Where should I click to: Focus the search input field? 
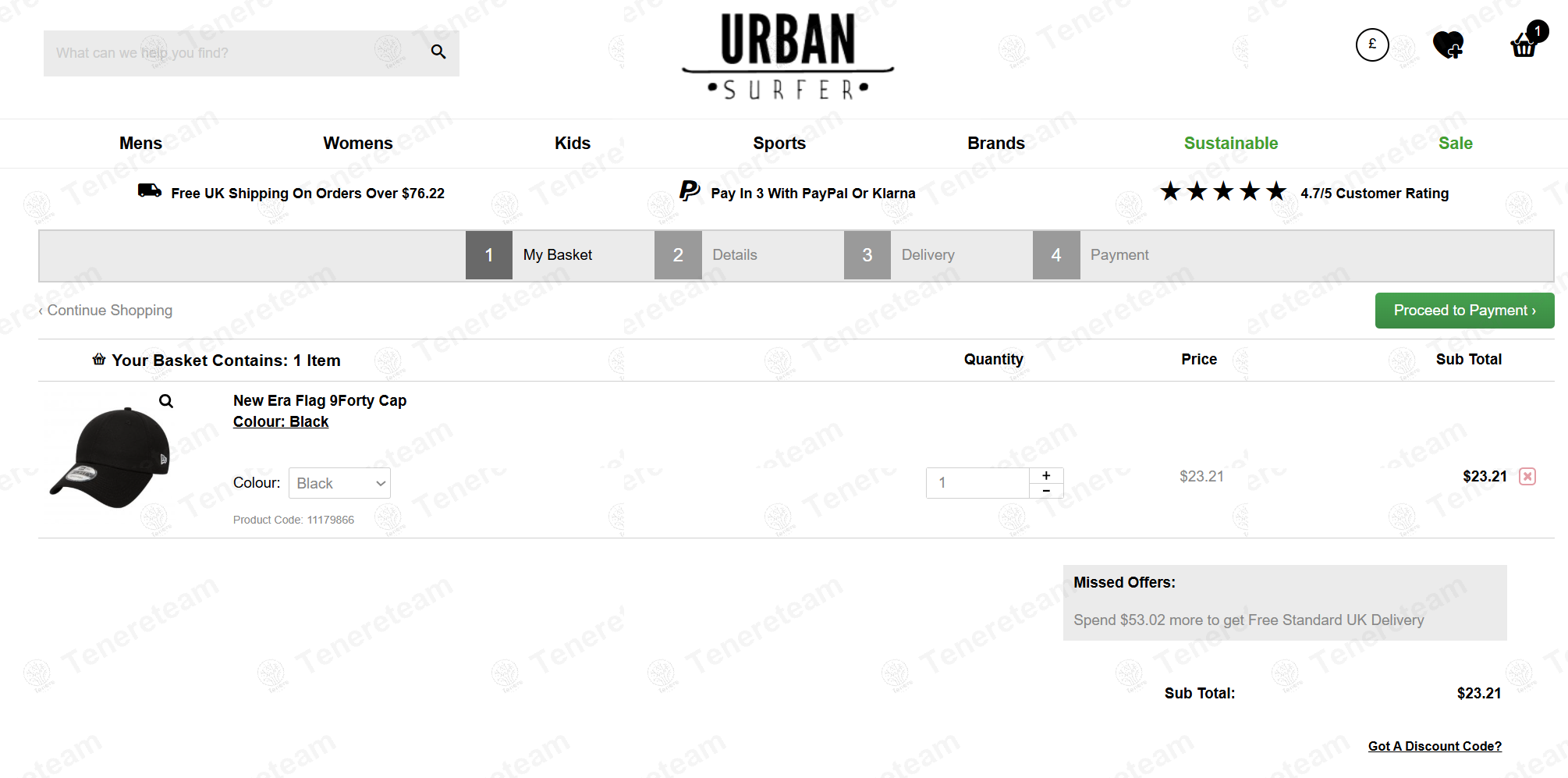click(x=234, y=53)
